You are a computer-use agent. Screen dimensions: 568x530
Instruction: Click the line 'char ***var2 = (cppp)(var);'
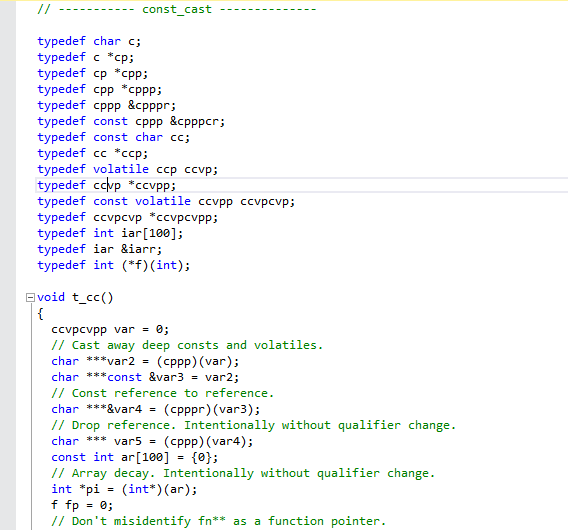coord(145,361)
